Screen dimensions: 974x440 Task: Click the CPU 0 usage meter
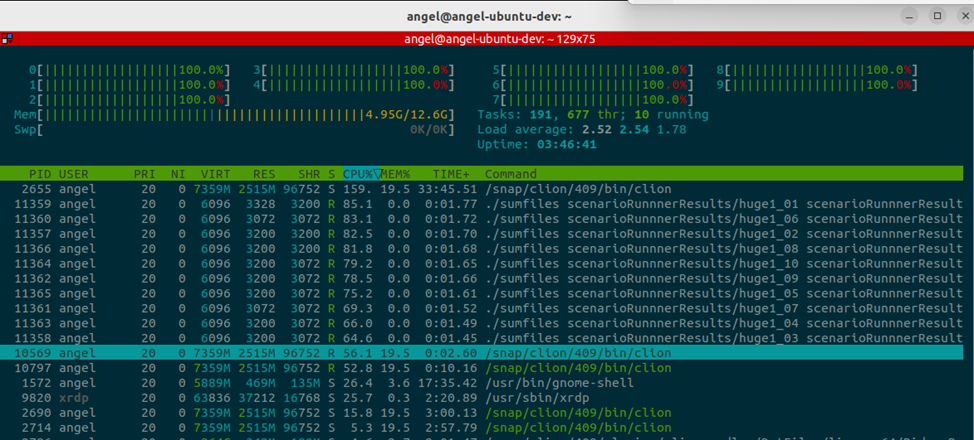pyautogui.click(x=130, y=70)
